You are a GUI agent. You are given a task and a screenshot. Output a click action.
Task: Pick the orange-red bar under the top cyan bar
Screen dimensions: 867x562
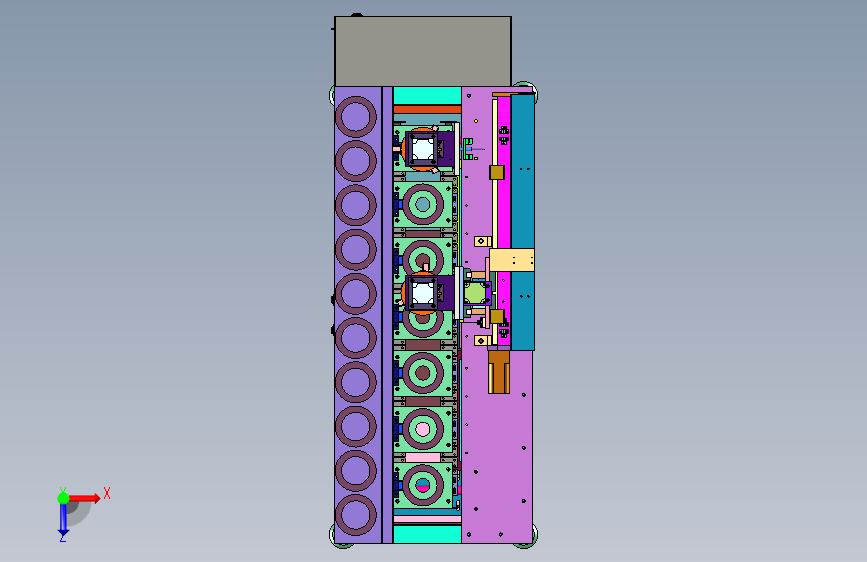(x=427, y=110)
